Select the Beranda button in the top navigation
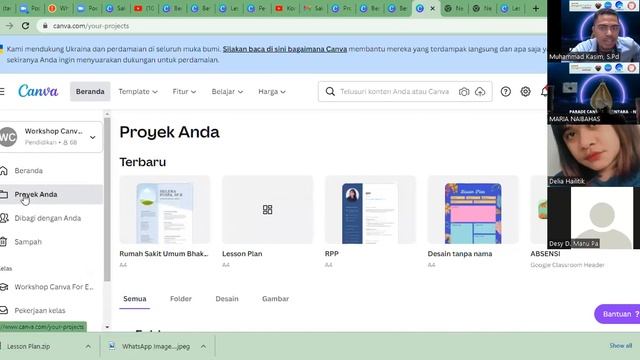Screen dimensions: 640x360 [x=90, y=91]
